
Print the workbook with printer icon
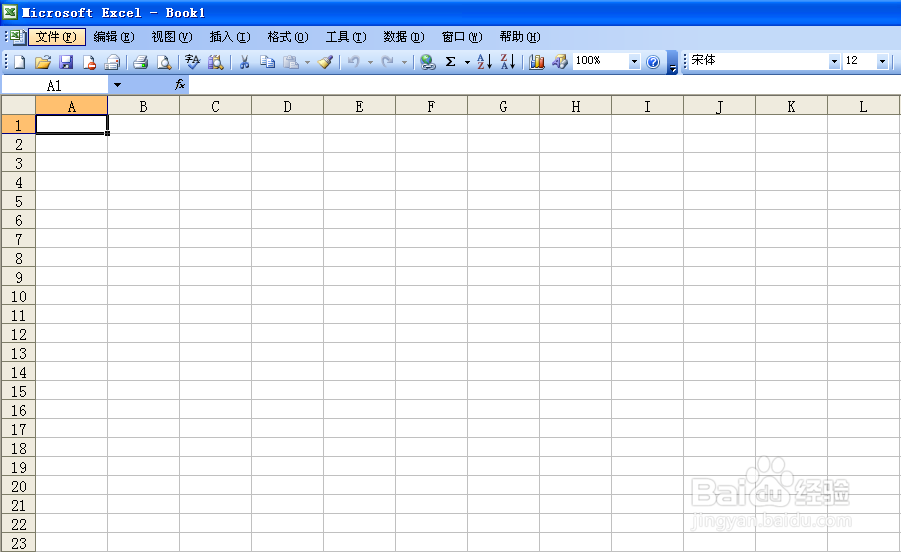(x=141, y=62)
